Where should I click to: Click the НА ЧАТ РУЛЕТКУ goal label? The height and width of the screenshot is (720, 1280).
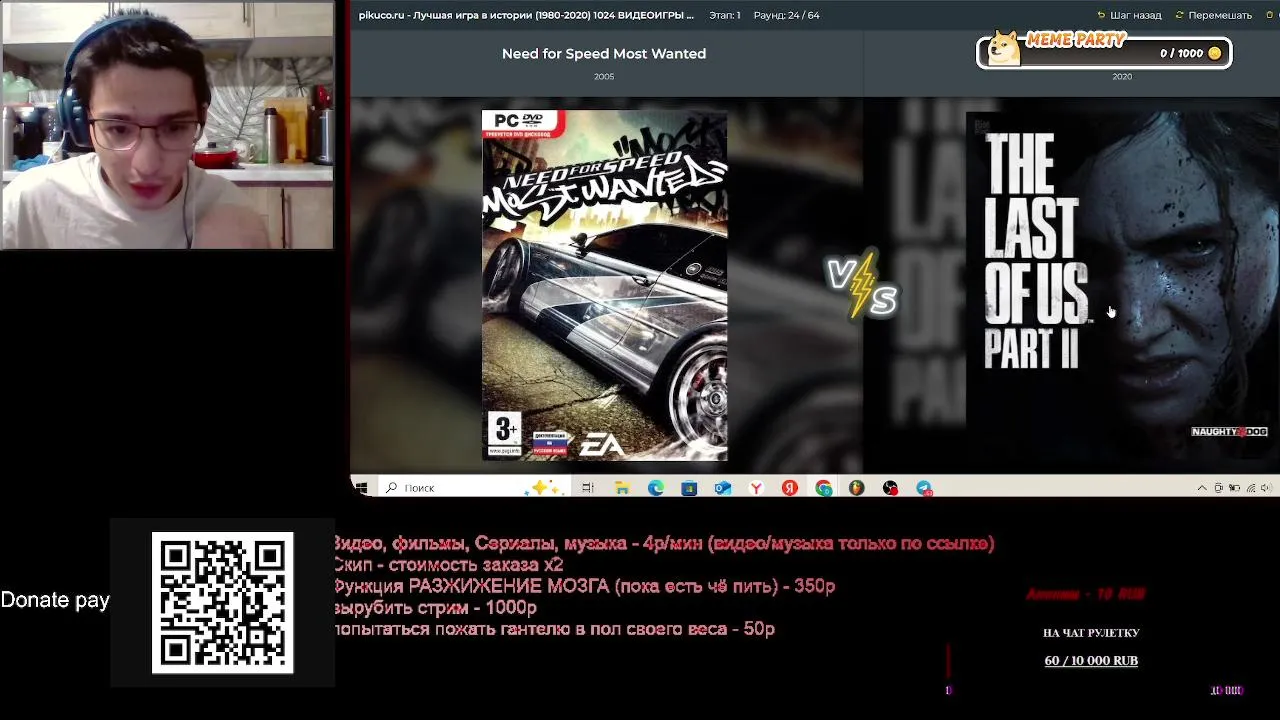click(1091, 633)
